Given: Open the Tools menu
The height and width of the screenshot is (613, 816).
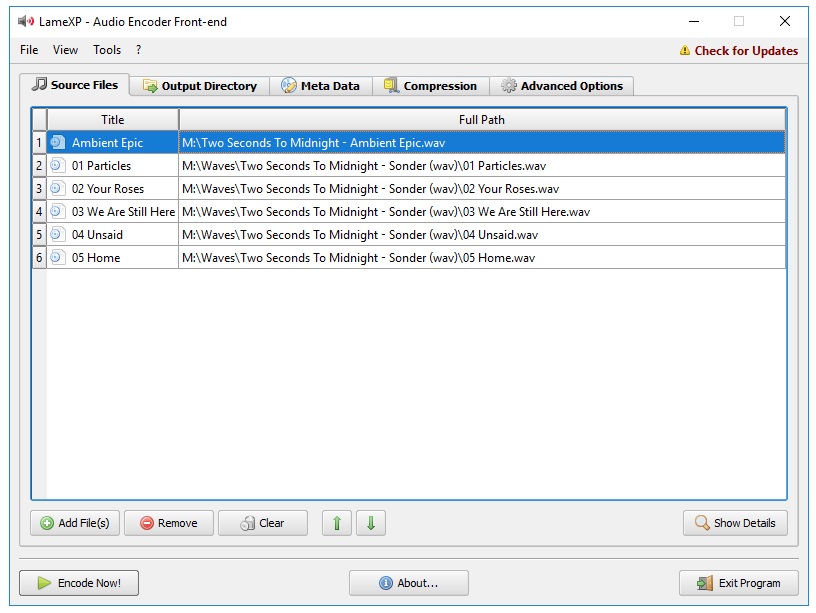Looking at the screenshot, I should 107,50.
